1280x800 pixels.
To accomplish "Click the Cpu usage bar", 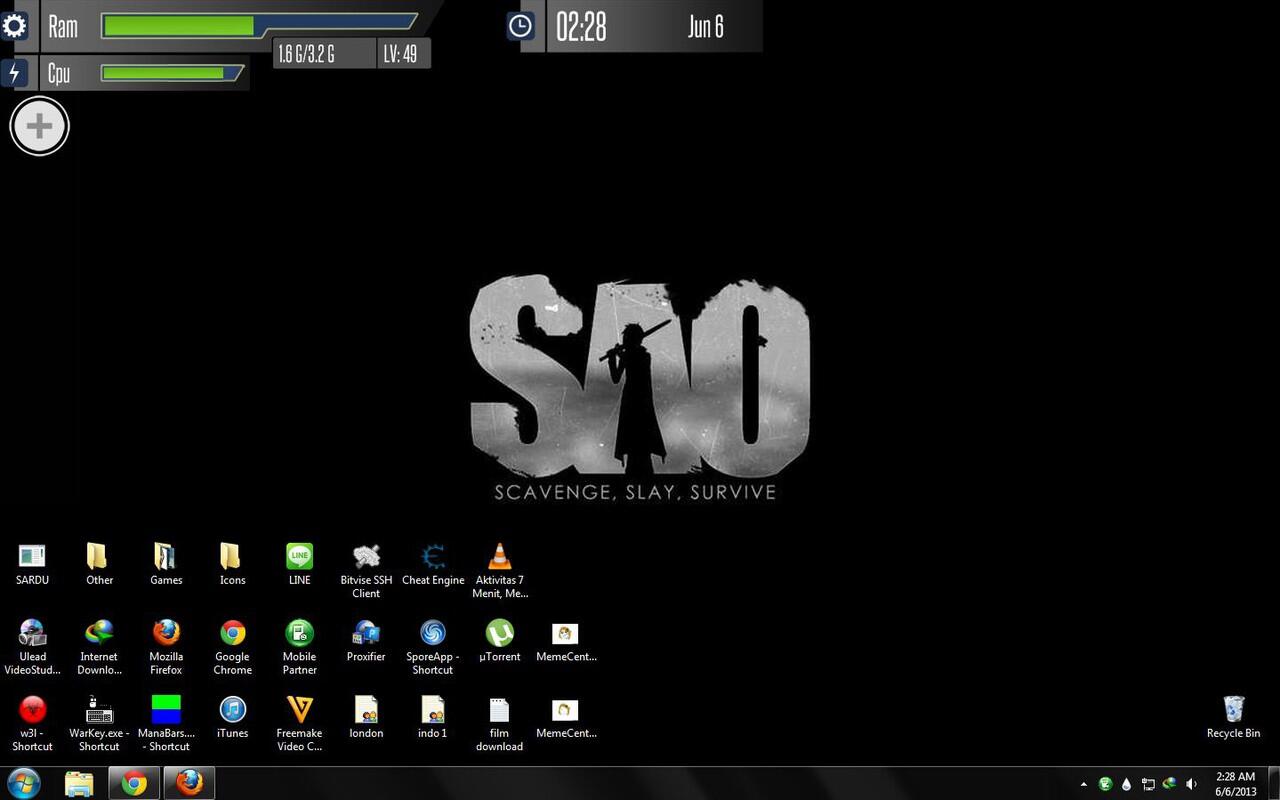I will (x=172, y=73).
